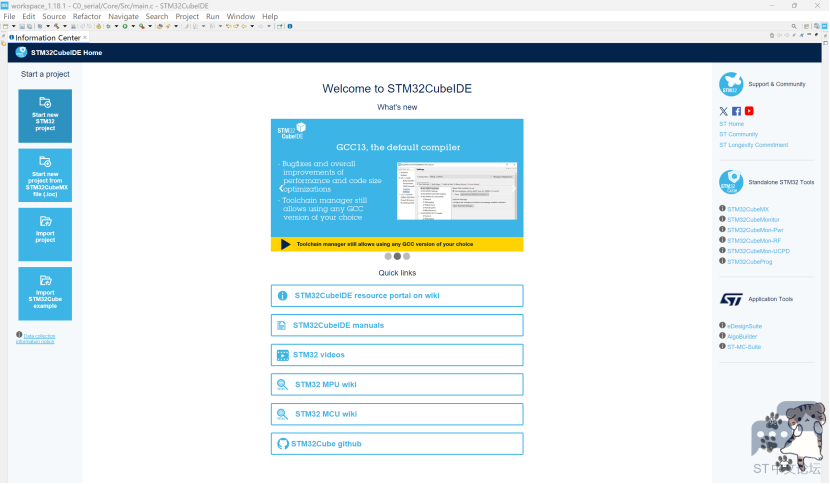The image size is (830, 484).
Task: Click the Import project tile
Action: (45, 234)
